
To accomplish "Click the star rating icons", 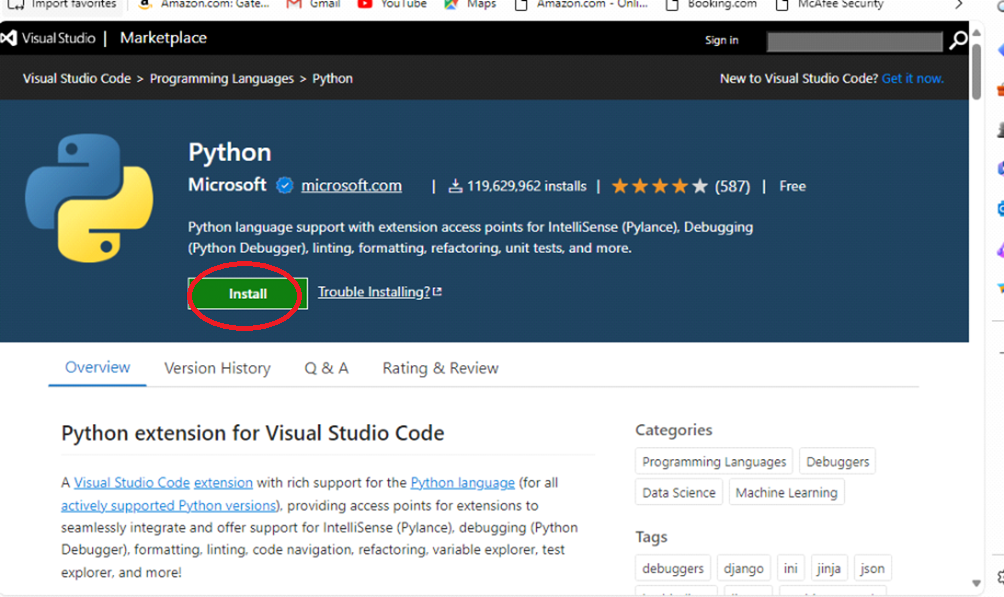I will [x=659, y=186].
